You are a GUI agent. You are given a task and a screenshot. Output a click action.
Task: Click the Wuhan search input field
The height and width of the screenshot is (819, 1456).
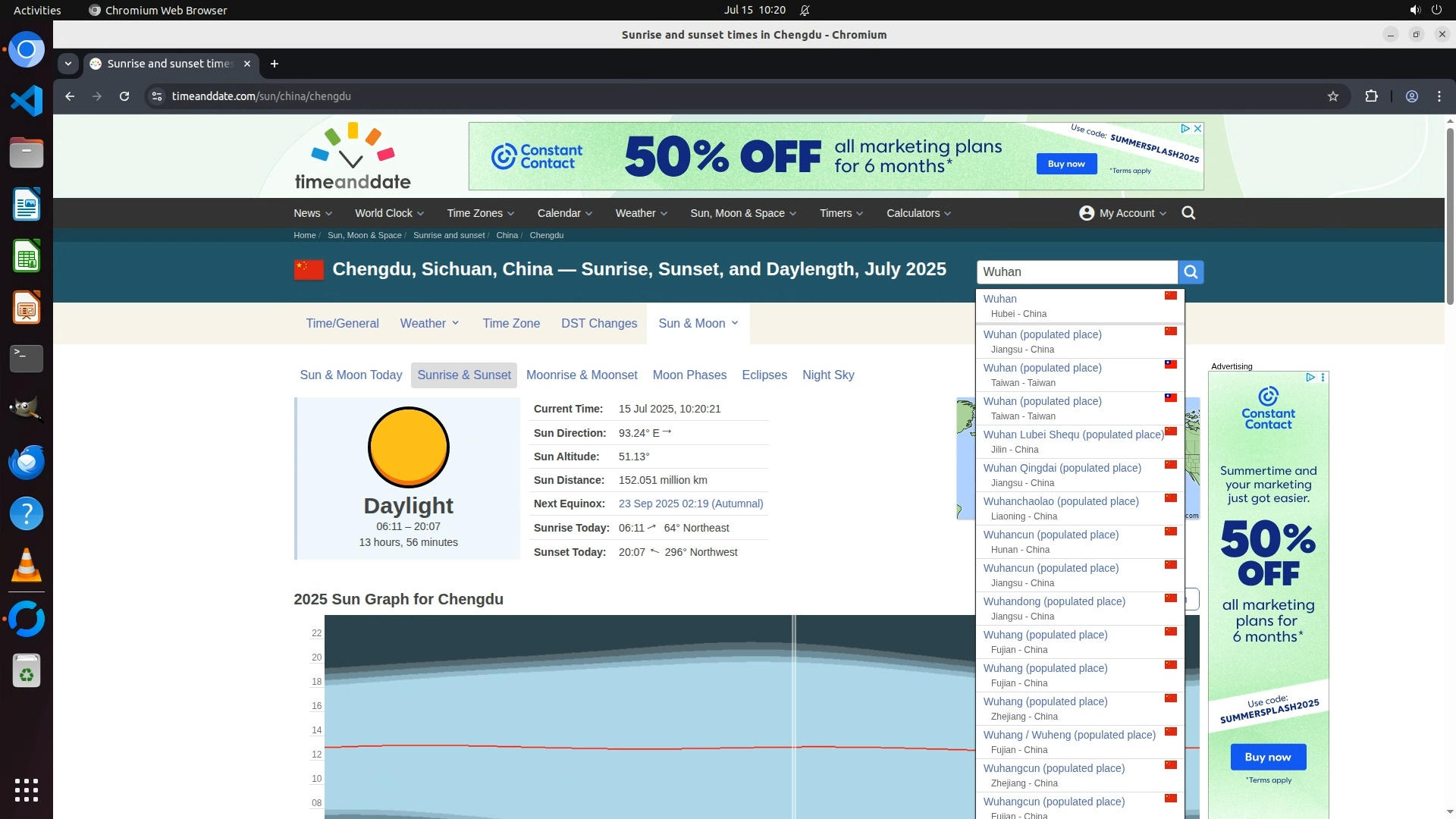tap(1076, 272)
